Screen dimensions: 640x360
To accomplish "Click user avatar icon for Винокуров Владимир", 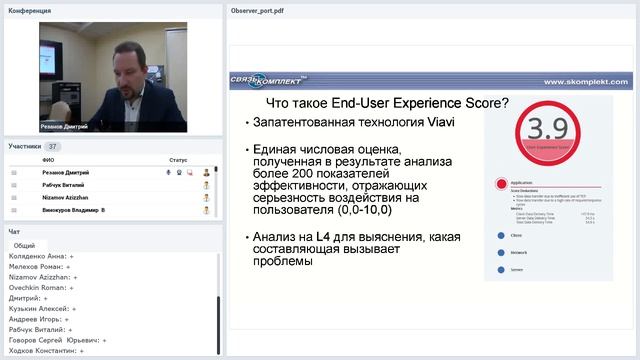I will [206, 211].
